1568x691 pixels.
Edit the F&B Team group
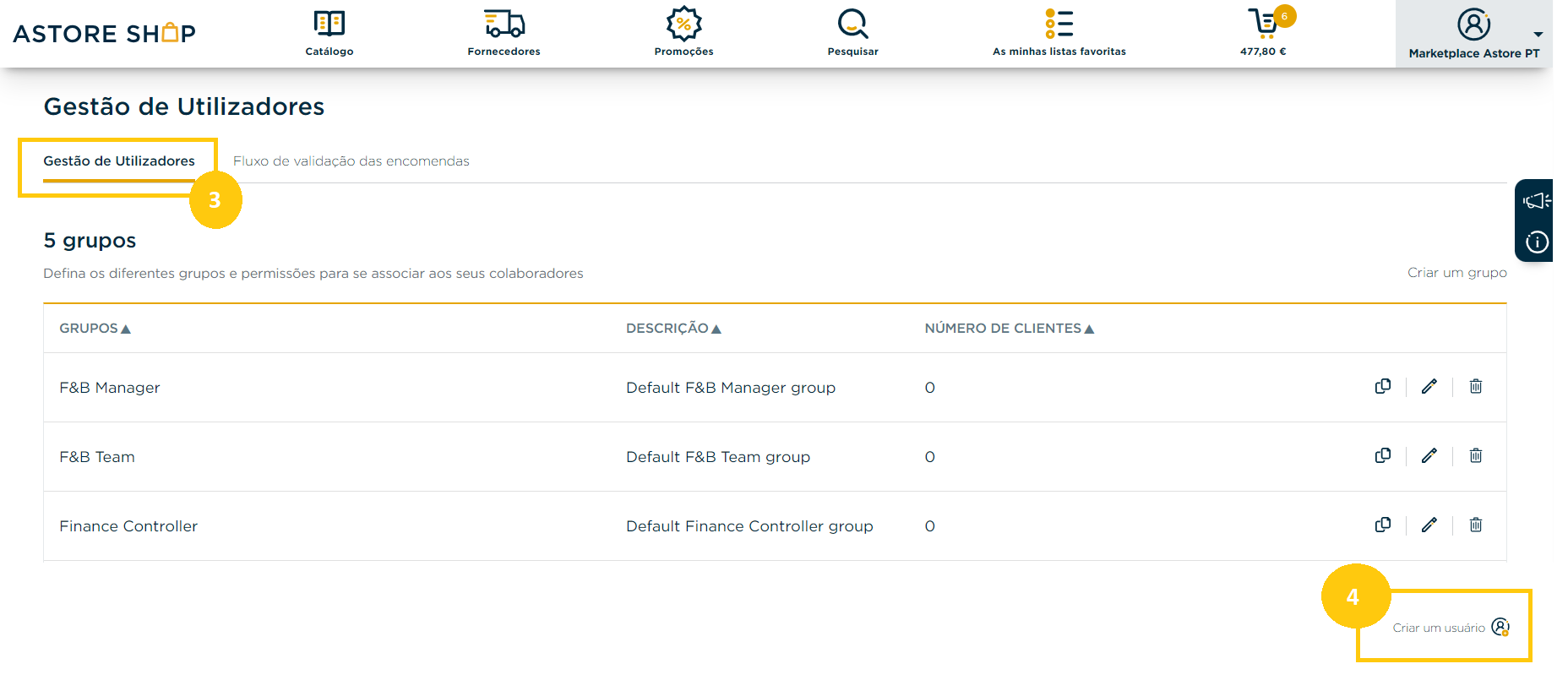coord(1429,455)
